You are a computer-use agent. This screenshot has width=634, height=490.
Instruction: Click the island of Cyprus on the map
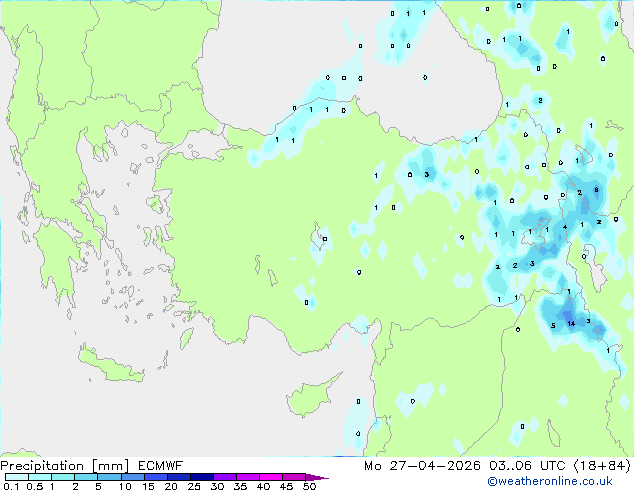311,396
